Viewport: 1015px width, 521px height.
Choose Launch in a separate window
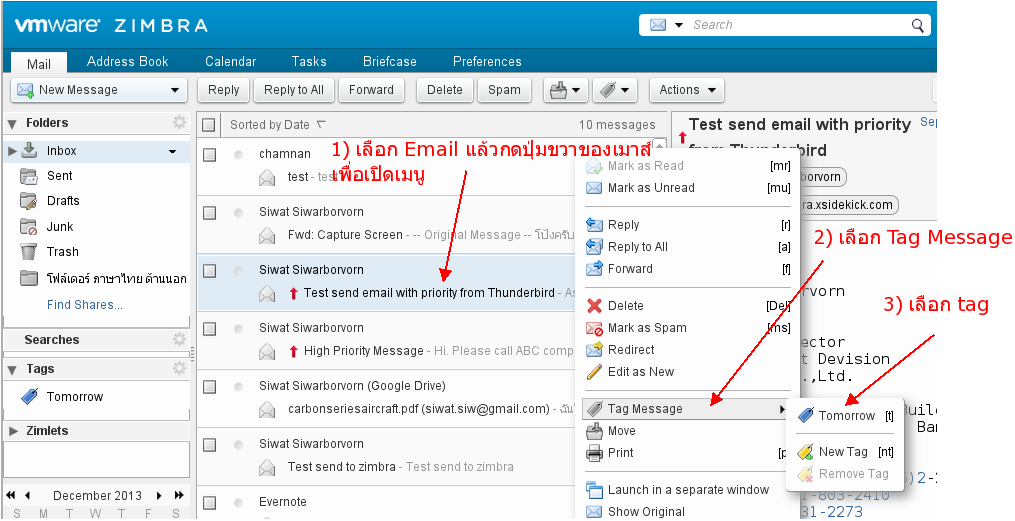(687, 490)
